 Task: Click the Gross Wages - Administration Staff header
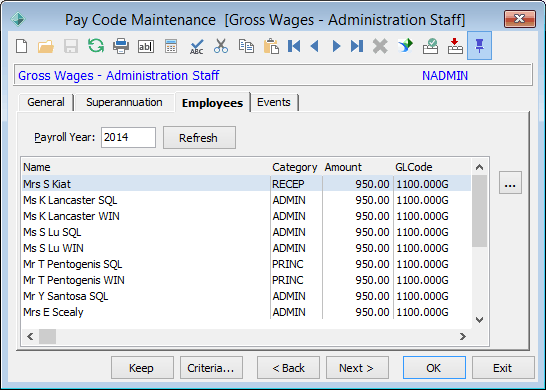[119, 76]
